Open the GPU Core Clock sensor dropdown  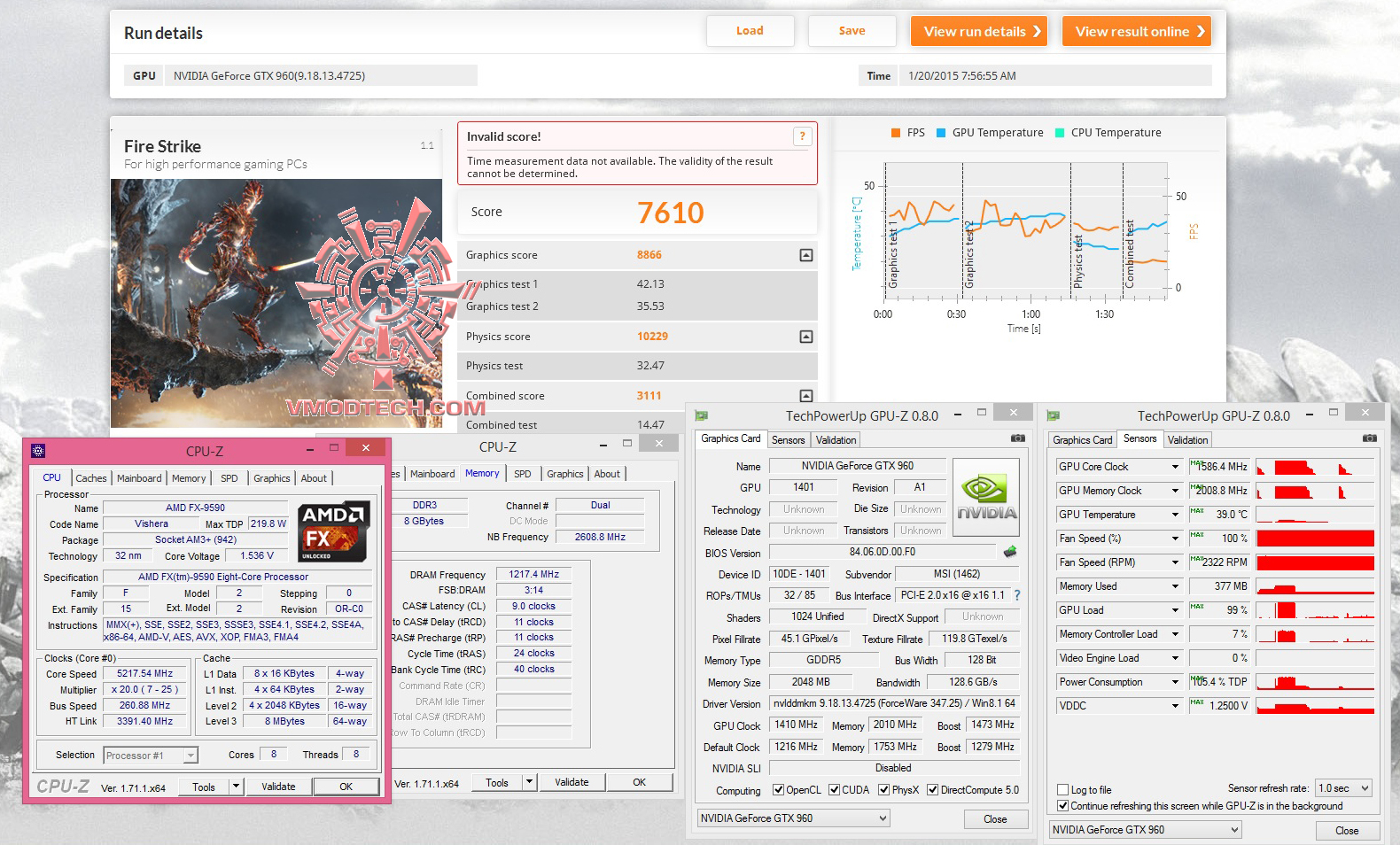tap(1176, 467)
